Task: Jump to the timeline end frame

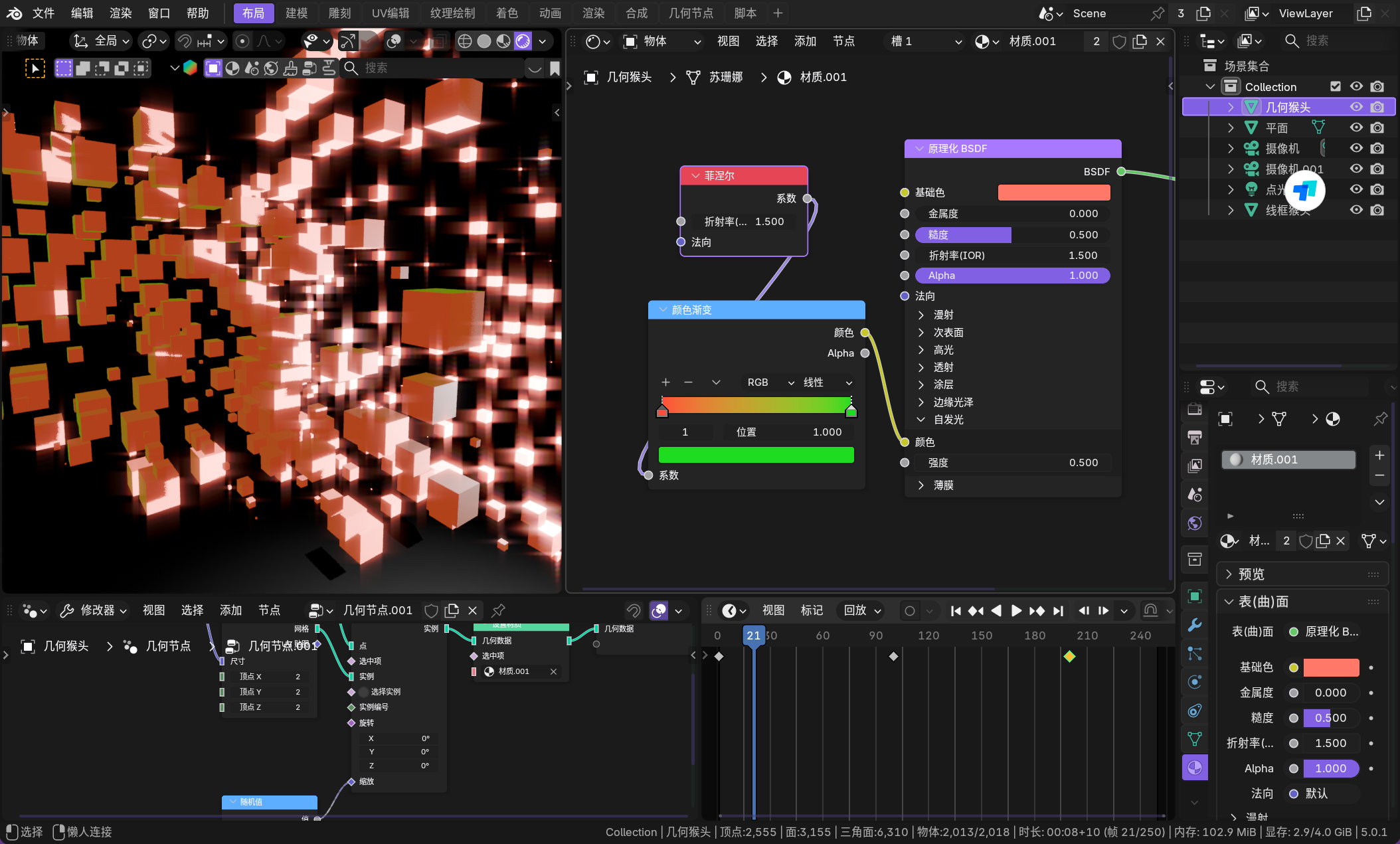Action: (1059, 610)
